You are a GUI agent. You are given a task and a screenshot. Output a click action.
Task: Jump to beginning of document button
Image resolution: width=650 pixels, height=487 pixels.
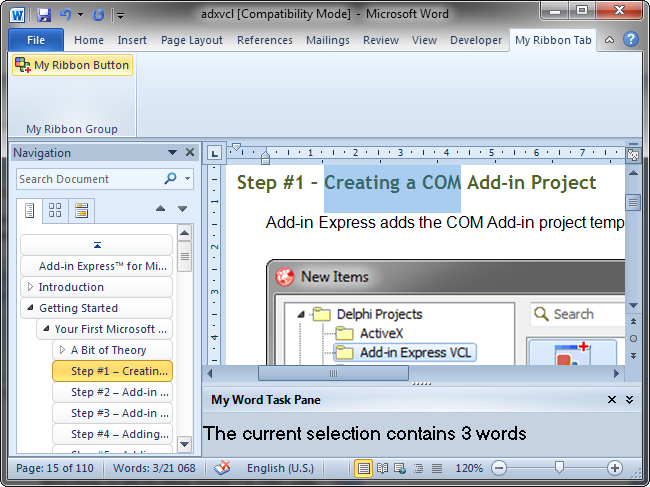point(97,245)
